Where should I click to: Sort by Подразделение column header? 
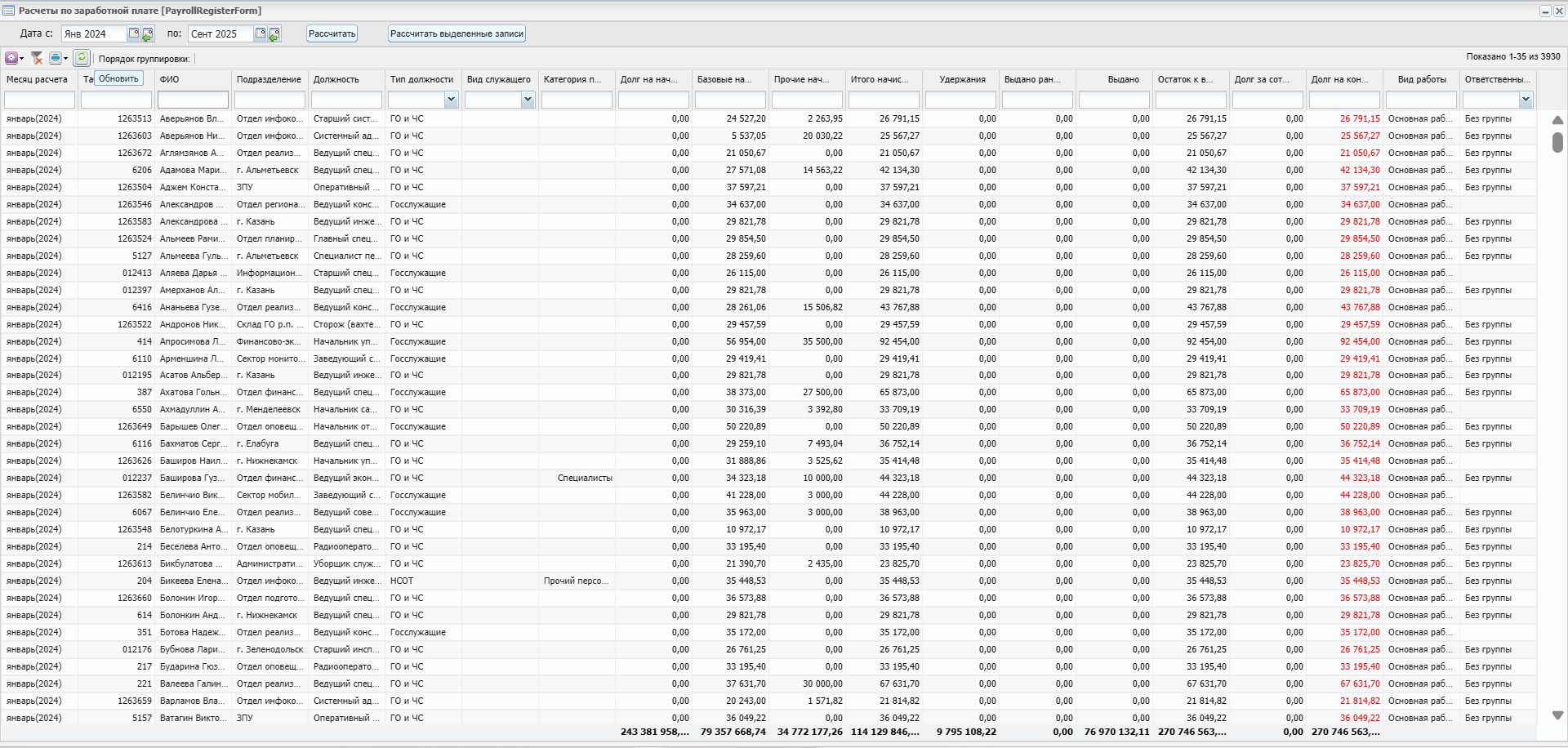click(x=269, y=79)
